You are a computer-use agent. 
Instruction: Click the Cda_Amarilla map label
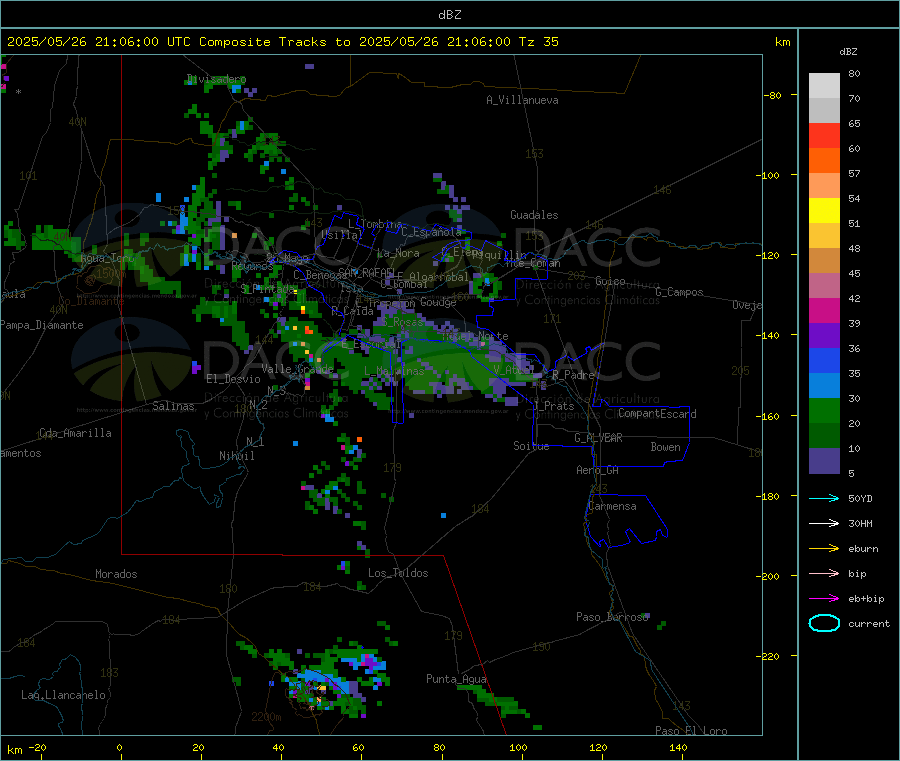[75, 433]
